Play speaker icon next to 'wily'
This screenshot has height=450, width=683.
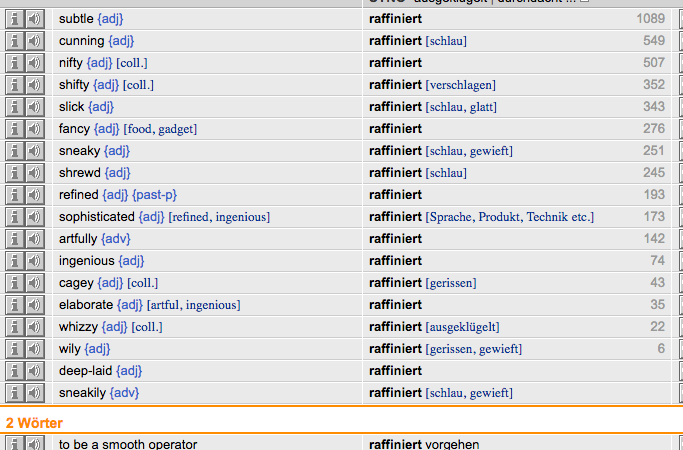[34, 349]
